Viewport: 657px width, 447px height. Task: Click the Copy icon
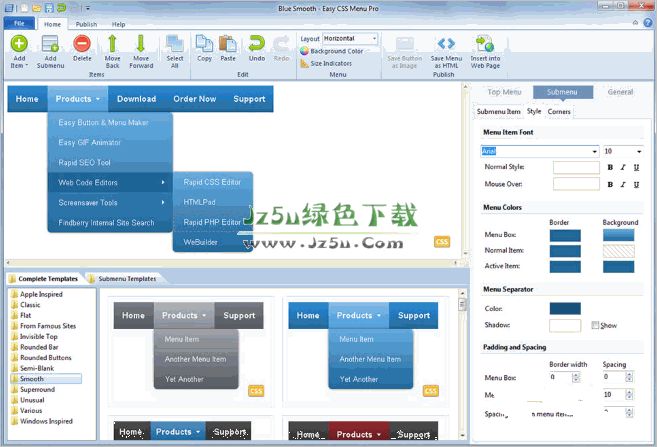pyautogui.click(x=204, y=44)
